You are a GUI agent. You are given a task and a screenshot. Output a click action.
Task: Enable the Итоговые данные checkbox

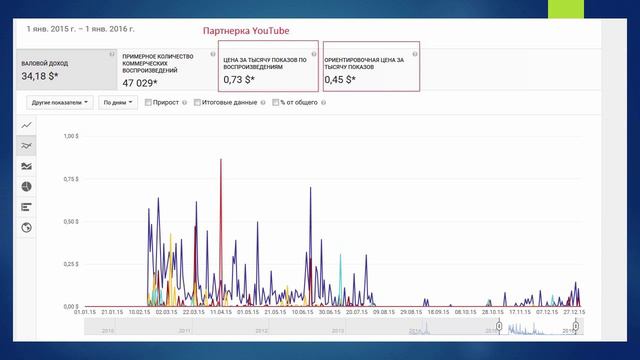click(197, 102)
